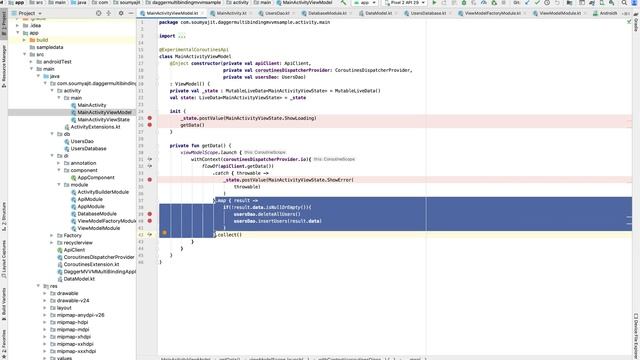Click the Git commit checkmark icon

coord(537,2)
